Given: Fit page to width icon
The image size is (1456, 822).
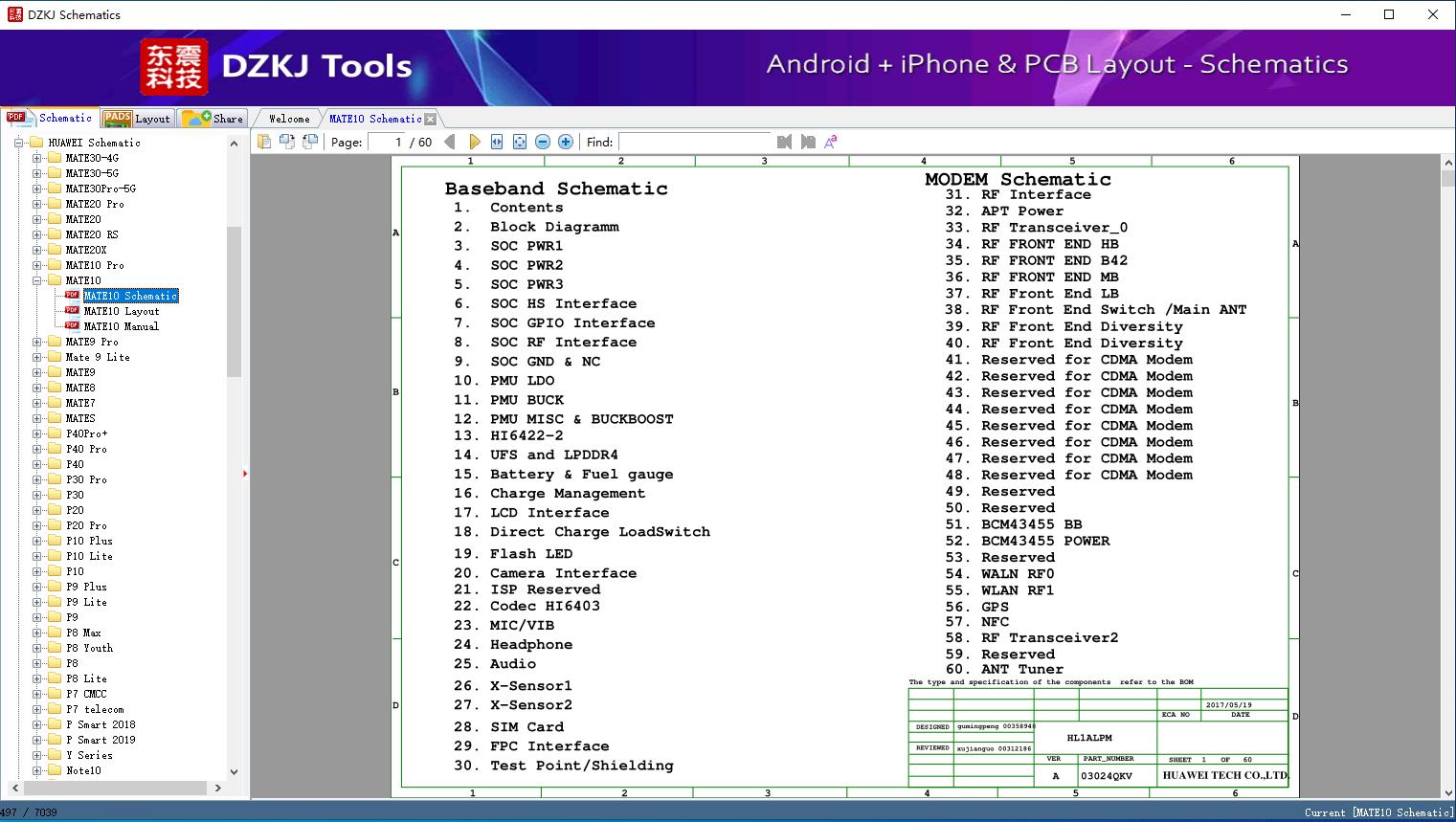Looking at the screenshot, I should pyautogui.click(x=497, y=142).
